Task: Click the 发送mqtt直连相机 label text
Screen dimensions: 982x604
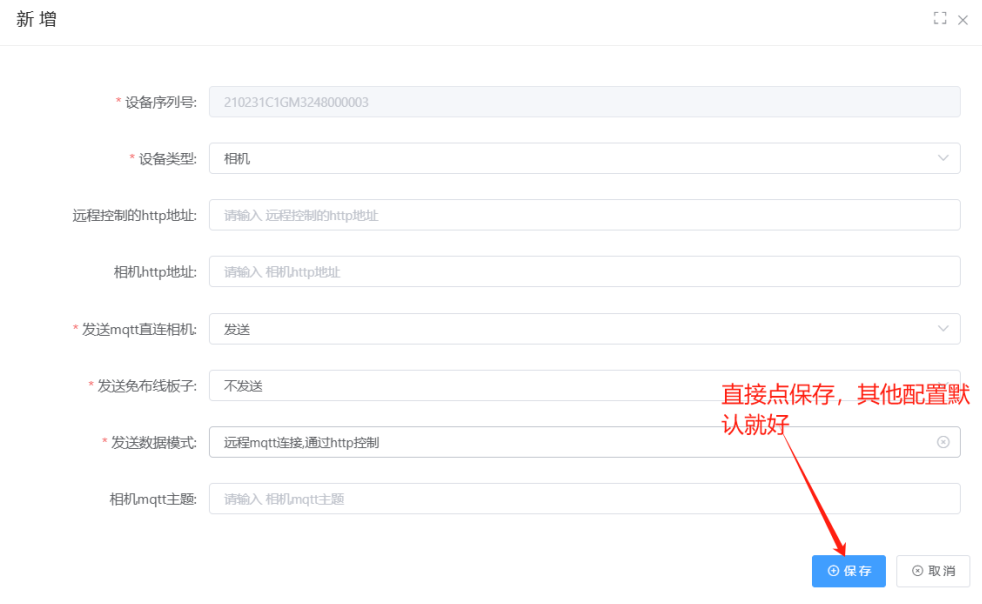Action: tap(139, 330)
